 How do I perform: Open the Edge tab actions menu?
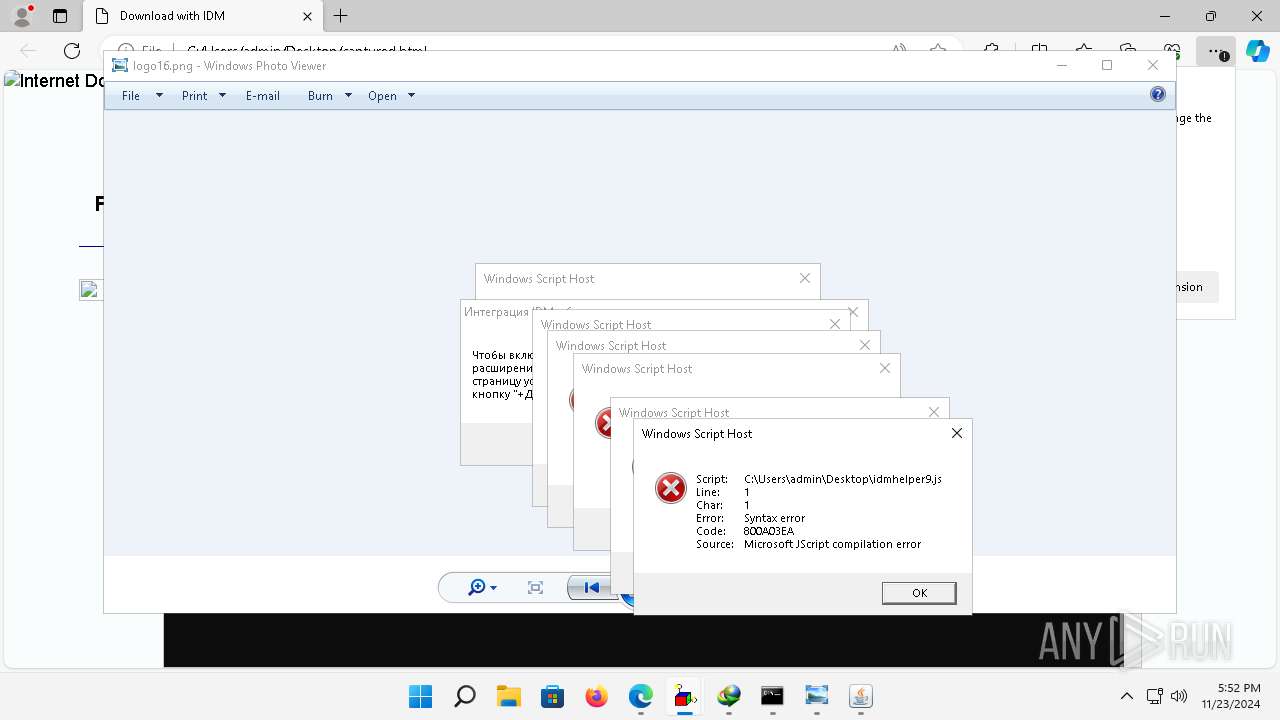[60, 16]
